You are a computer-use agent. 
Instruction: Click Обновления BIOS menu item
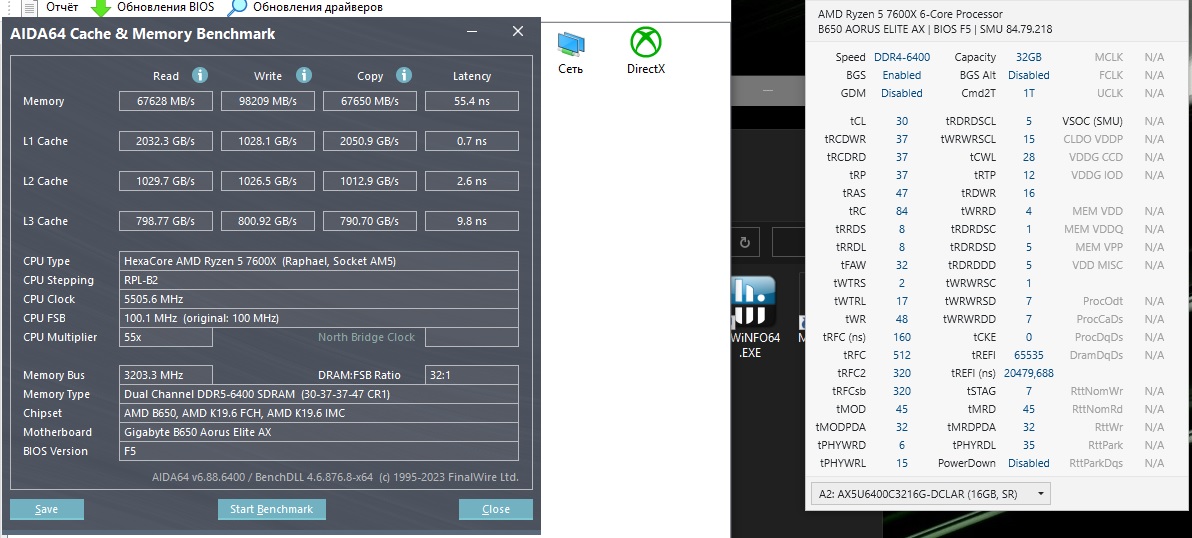[x=165, y=8]
